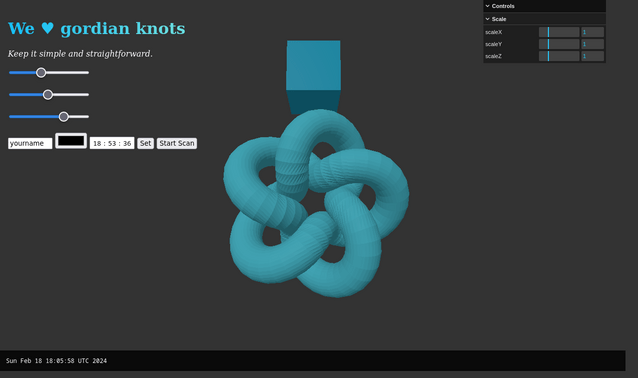Click the third range slider handle
Image resolution: width=638 pixels, height=378 pixels.
pos(63,117)
